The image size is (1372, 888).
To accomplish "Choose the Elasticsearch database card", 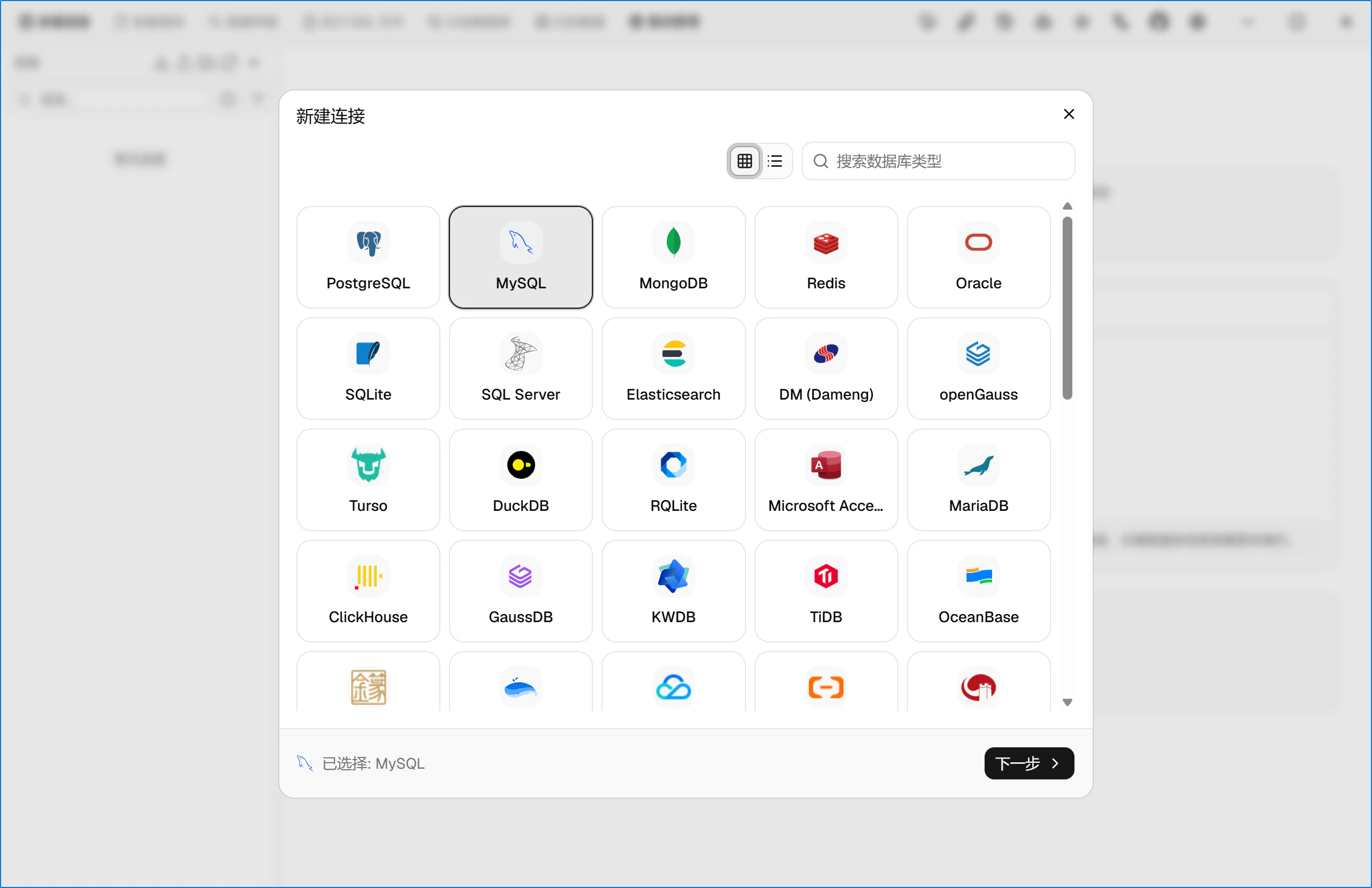I will tap(673, 368).
